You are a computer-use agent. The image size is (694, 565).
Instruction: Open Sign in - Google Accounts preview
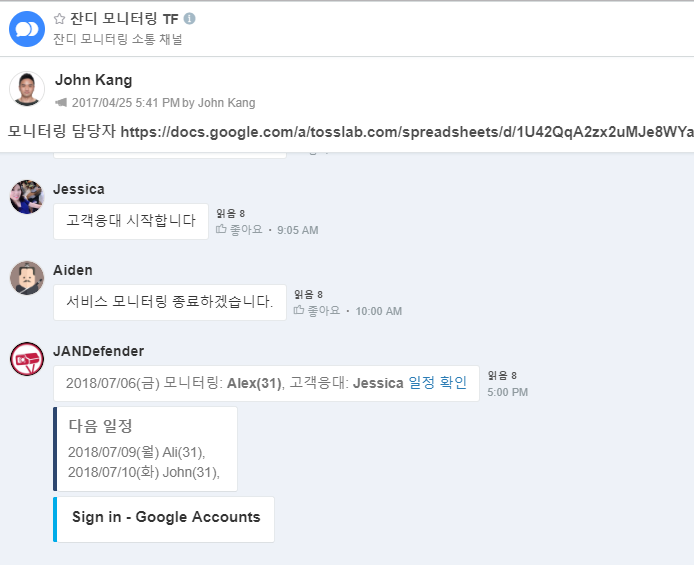pos(166,518)
